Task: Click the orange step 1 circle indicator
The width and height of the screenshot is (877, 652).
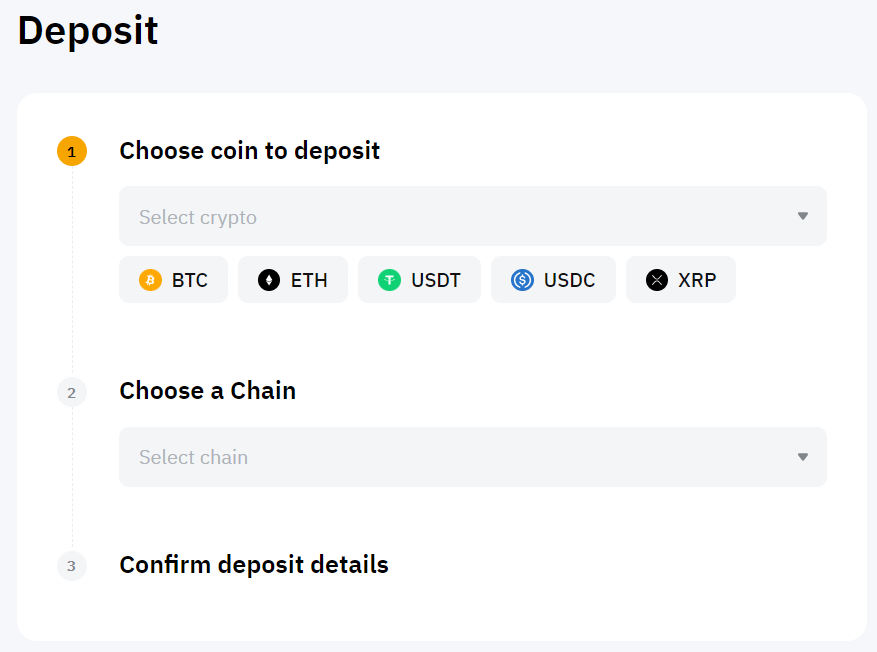Action: [72, 152]
